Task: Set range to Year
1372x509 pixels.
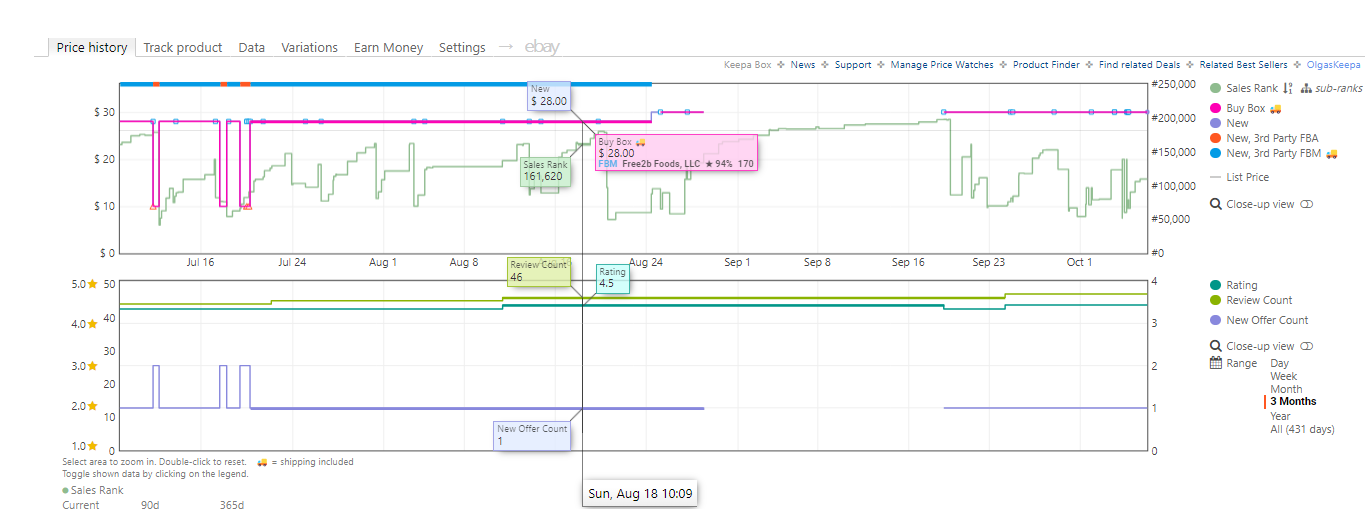Action: [x=1280, y=416]
